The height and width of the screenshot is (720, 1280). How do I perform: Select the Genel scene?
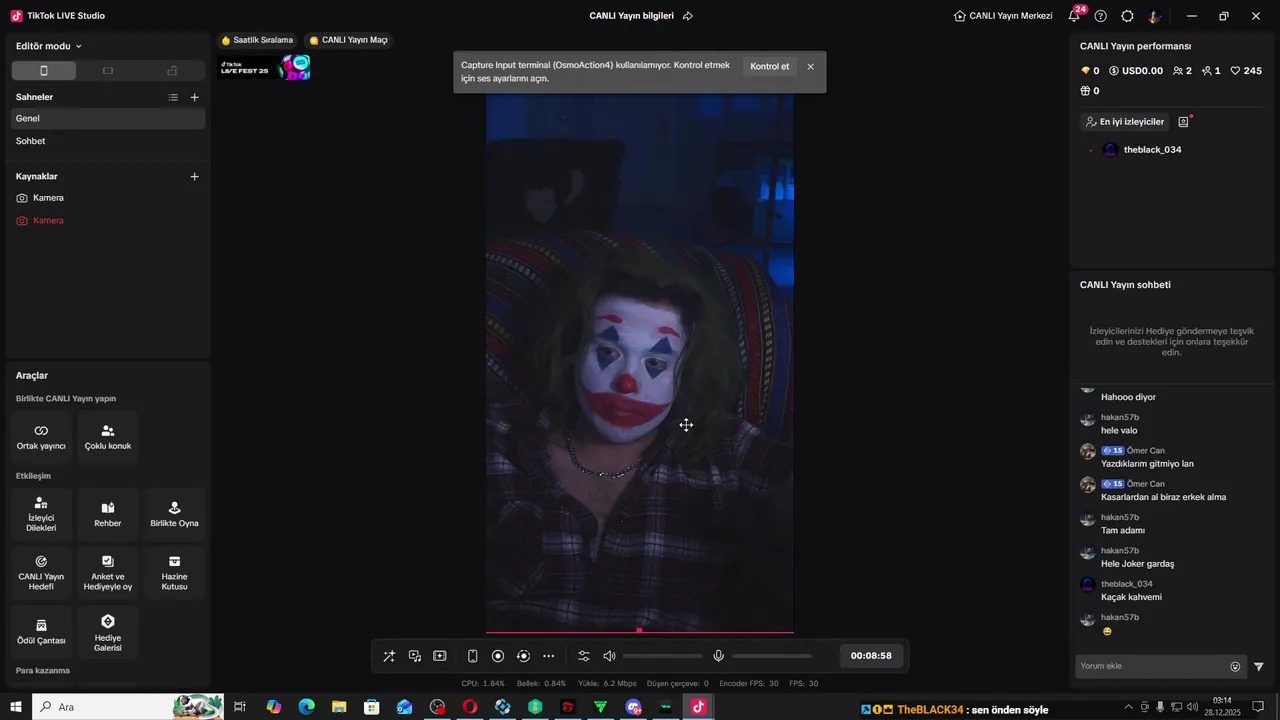(x=108, y=118)
